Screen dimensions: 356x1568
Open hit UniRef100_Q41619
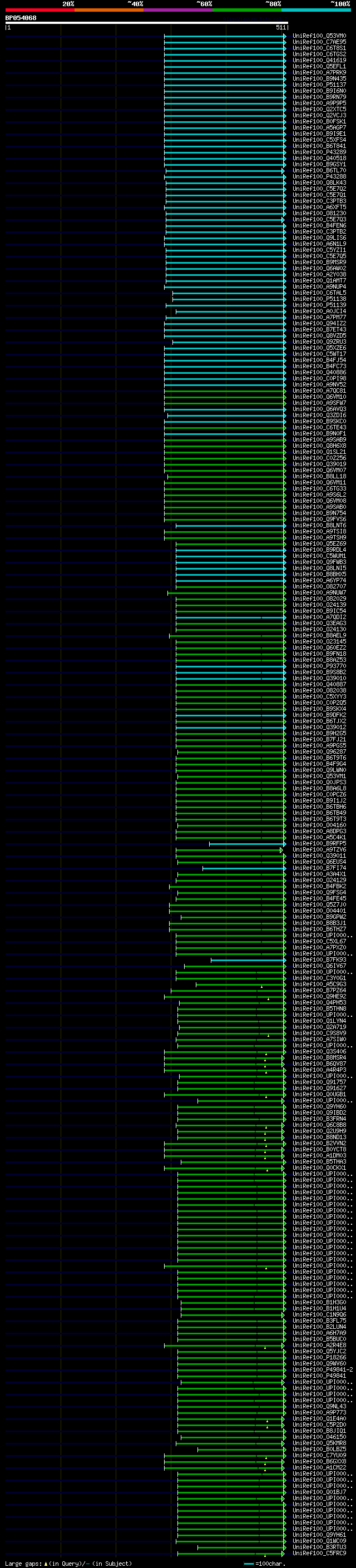tap(319, 60)
